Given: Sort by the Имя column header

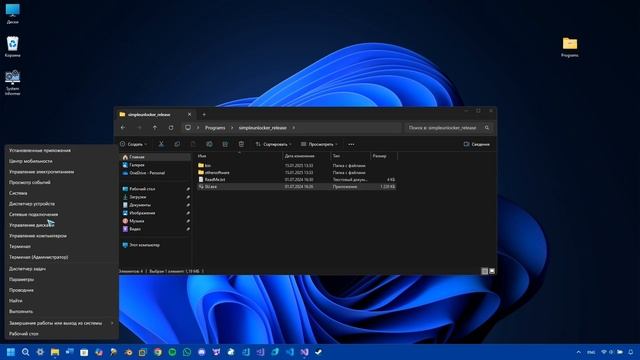Looking at the screenshot, I should 239,156.
